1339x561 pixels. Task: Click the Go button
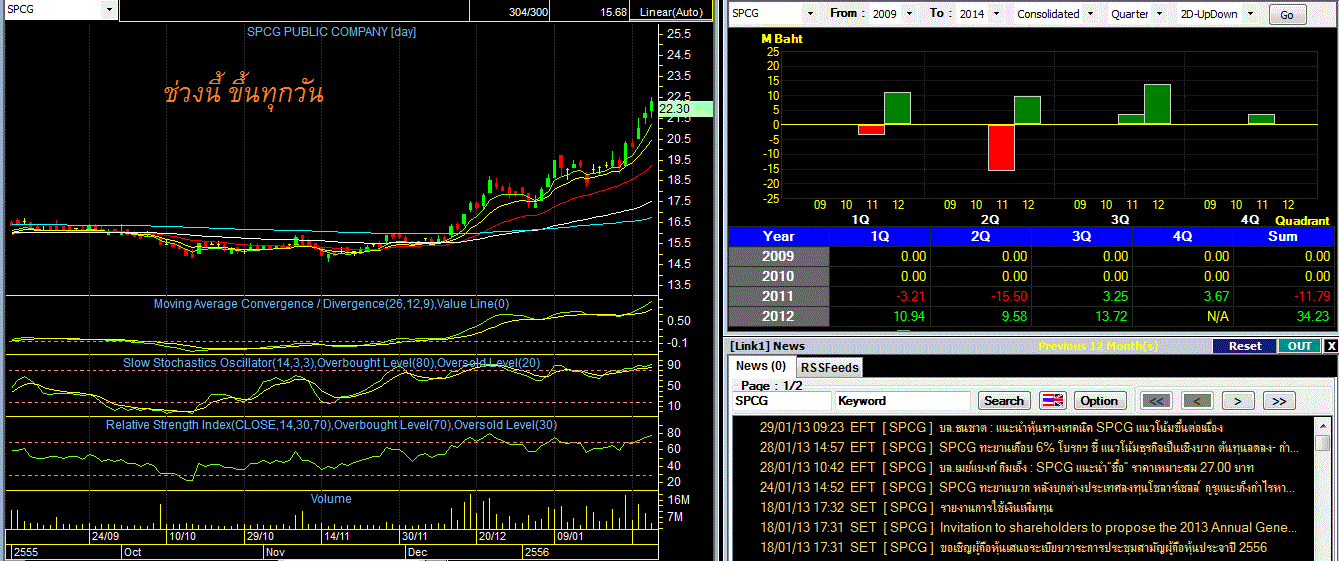coord(1287,15)
